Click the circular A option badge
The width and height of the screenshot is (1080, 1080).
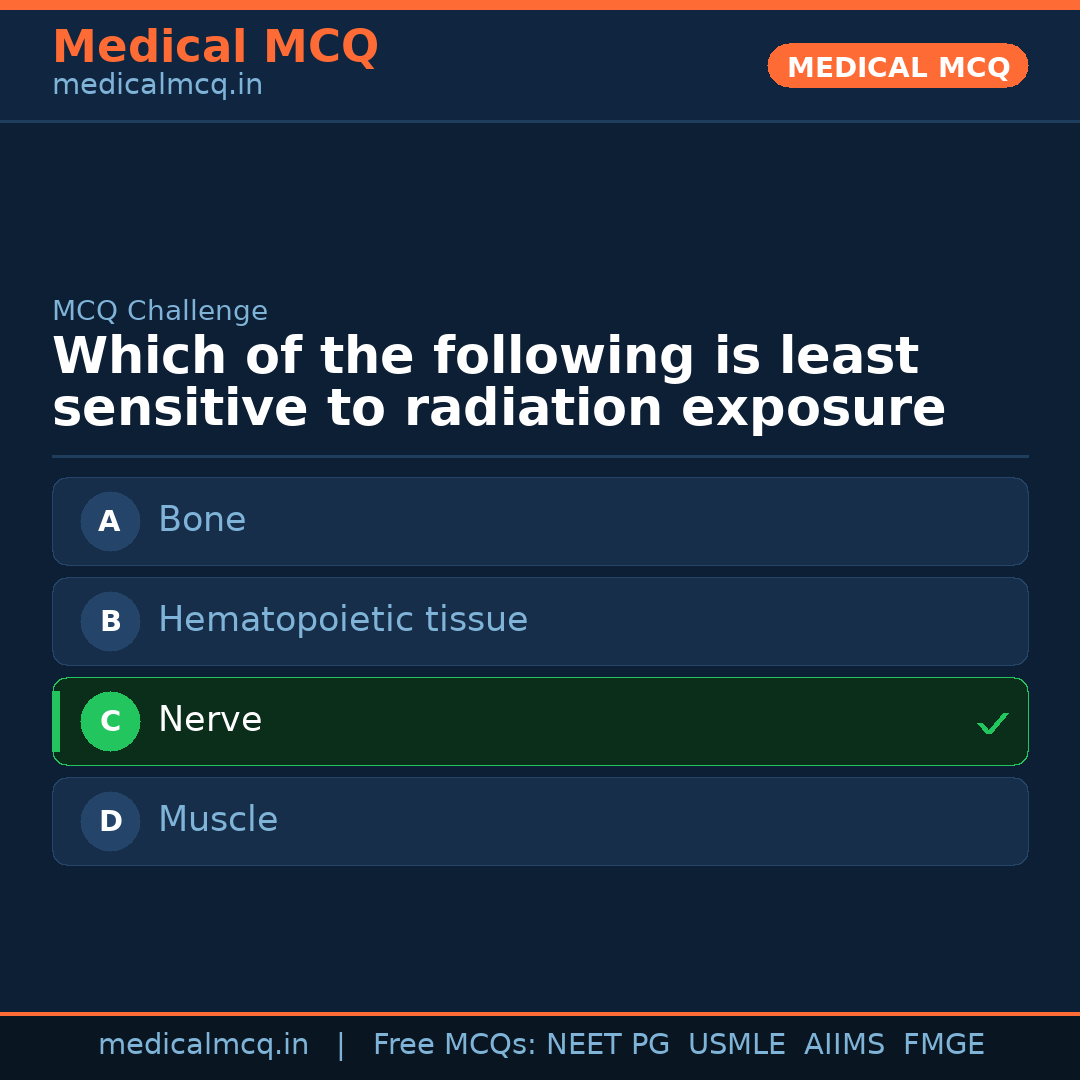click(109, 521)
